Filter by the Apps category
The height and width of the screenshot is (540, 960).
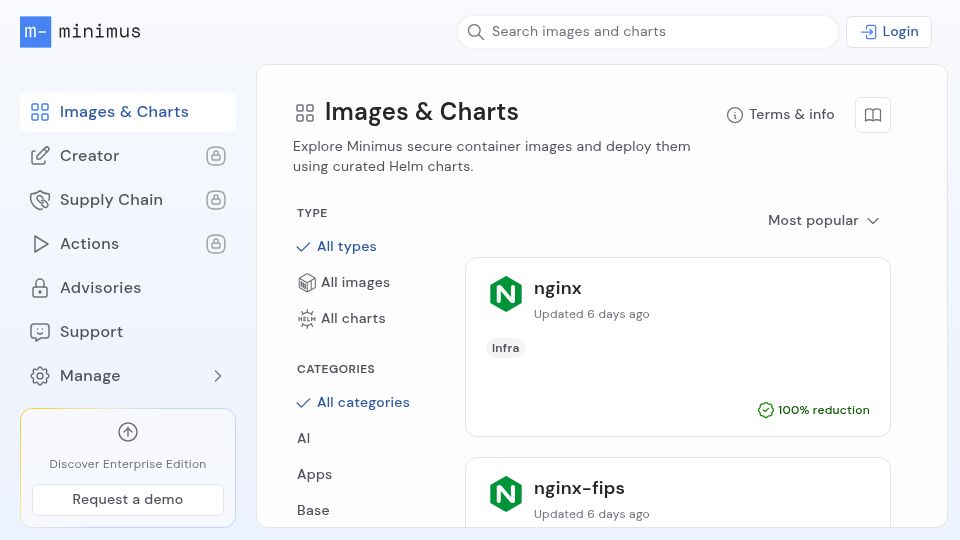pyautogui.click(x=314, y=474)
